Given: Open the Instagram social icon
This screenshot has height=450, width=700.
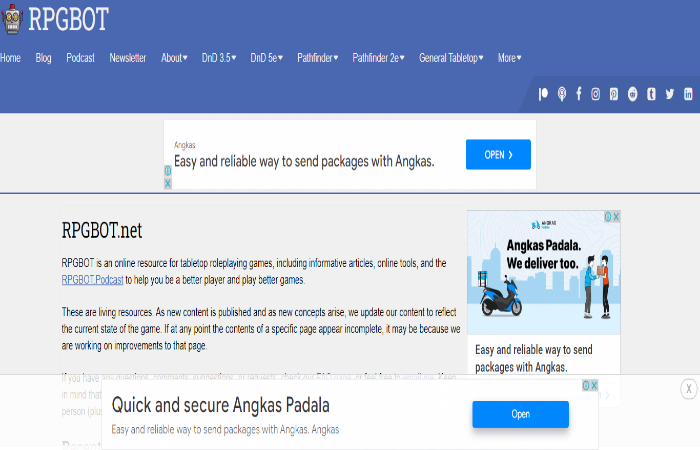Looking at the screenshot, I should point(595,94).
